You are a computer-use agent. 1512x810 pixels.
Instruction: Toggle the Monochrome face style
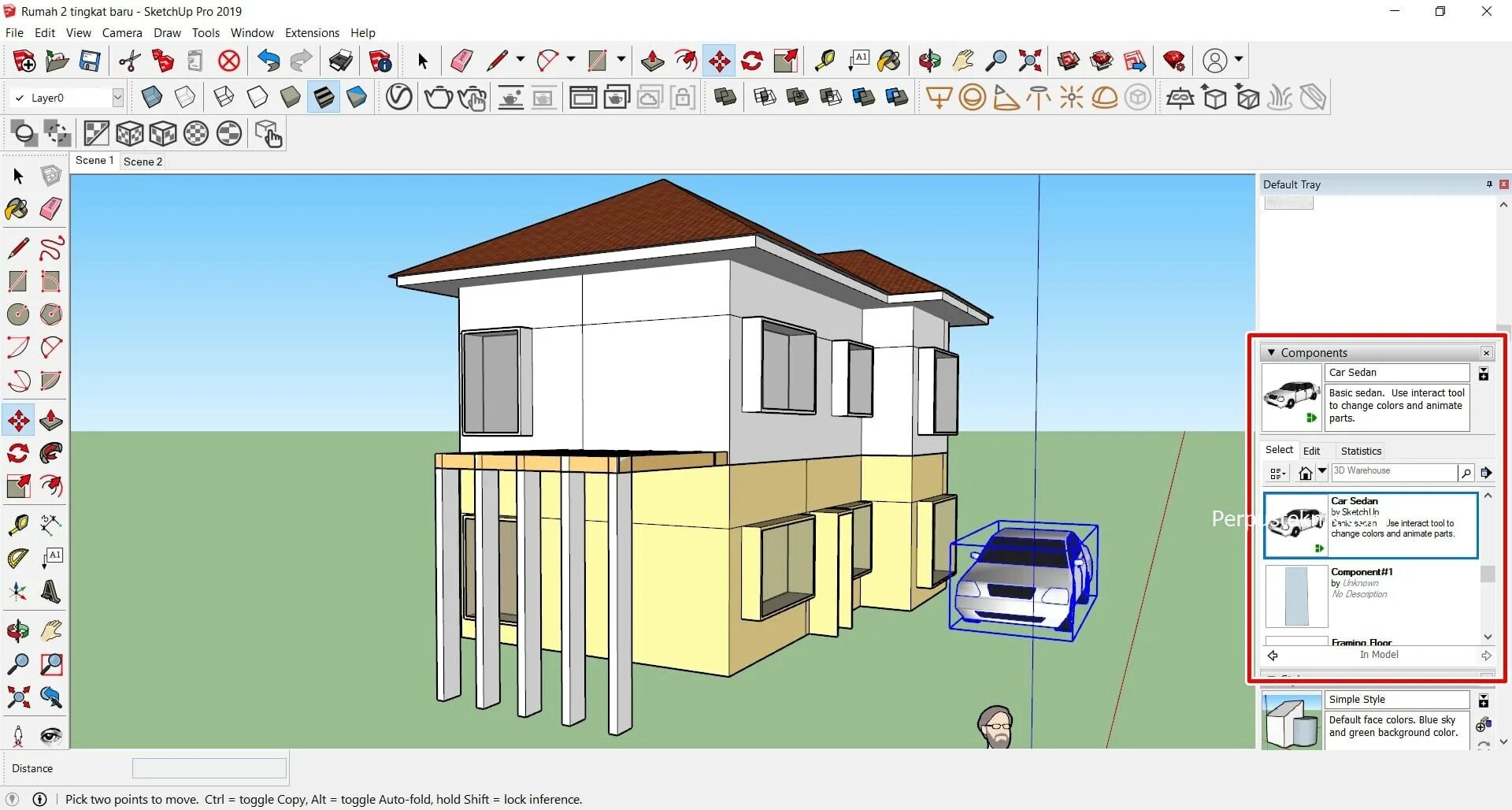[x=357, y=98]
